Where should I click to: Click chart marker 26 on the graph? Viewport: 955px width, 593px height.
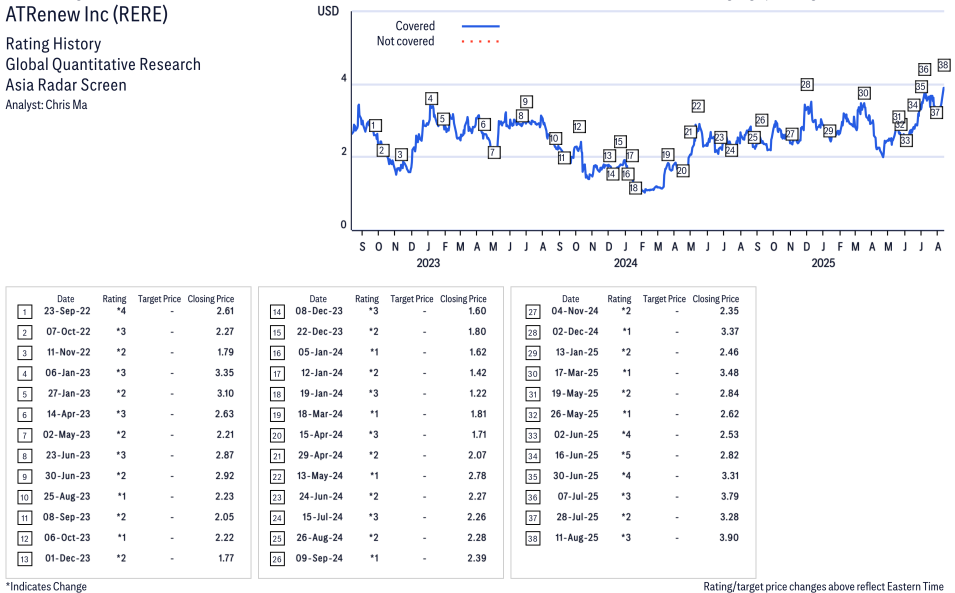[761, 120]
